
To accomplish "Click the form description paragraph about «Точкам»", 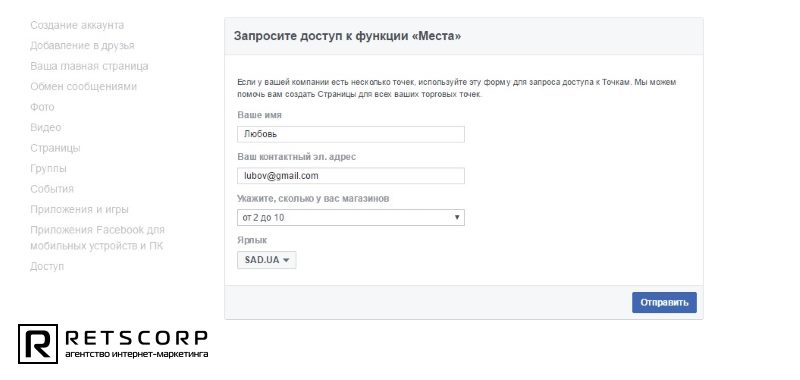I will (457, 88).
